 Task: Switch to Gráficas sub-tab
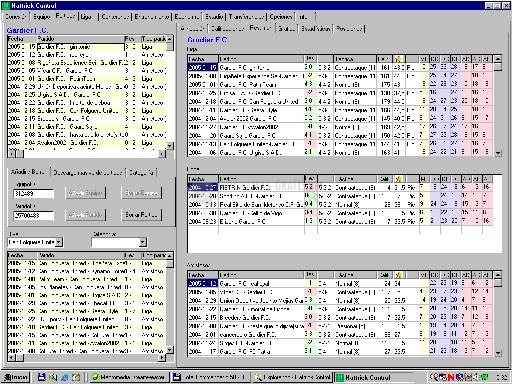[287, 29]
